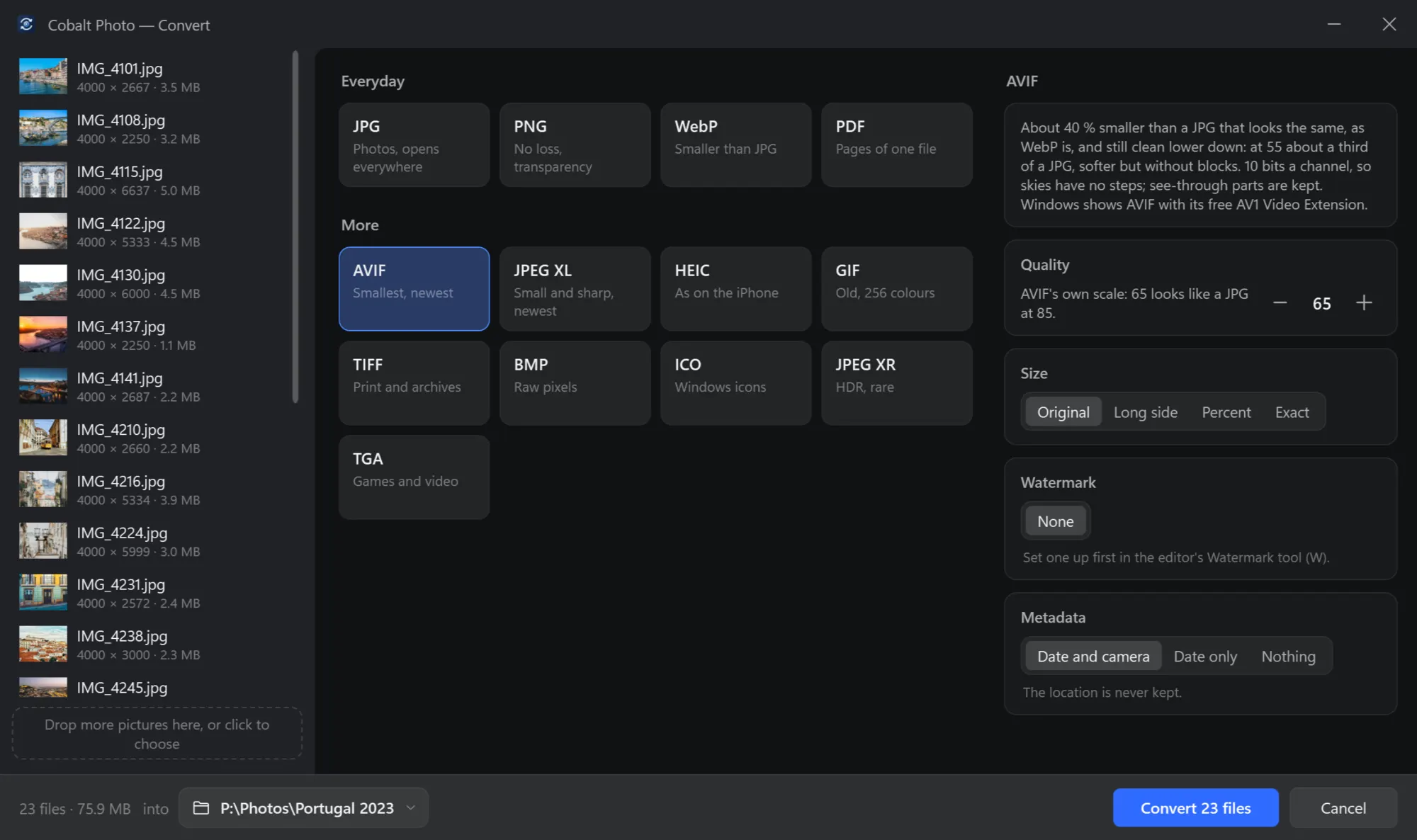Set Metadata to Nothing
Screen dimensions: 1417x840
[x=1288, y=657]
